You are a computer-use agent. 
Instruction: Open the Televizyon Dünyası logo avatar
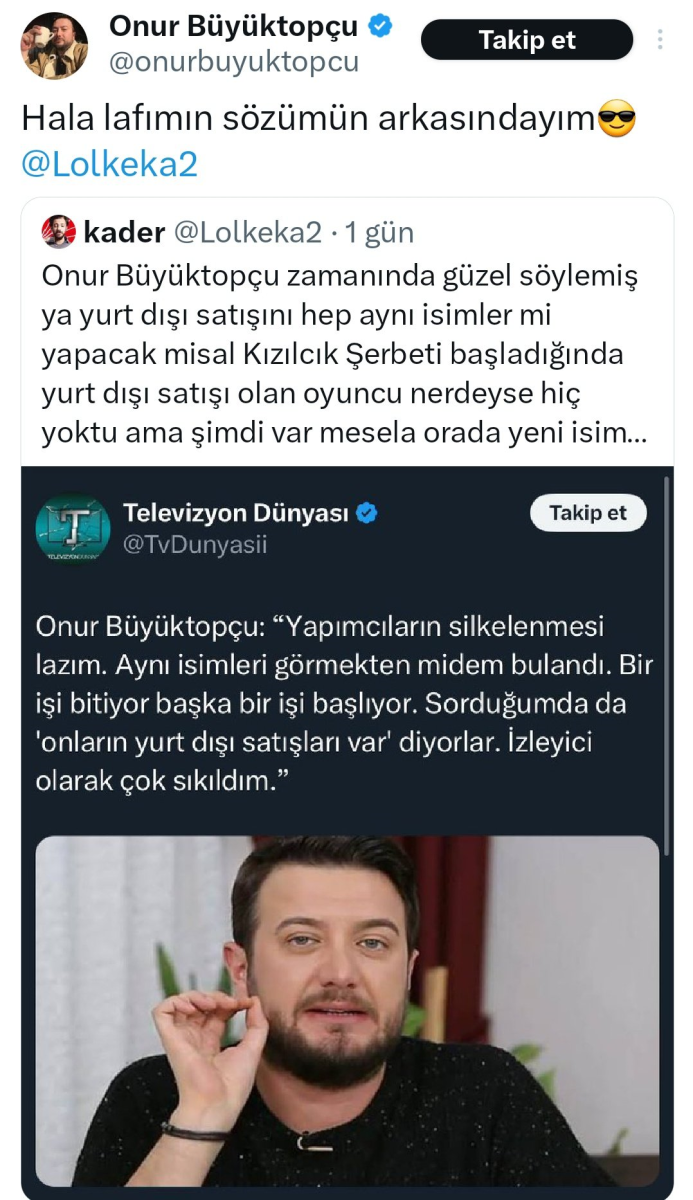point(72,527)
